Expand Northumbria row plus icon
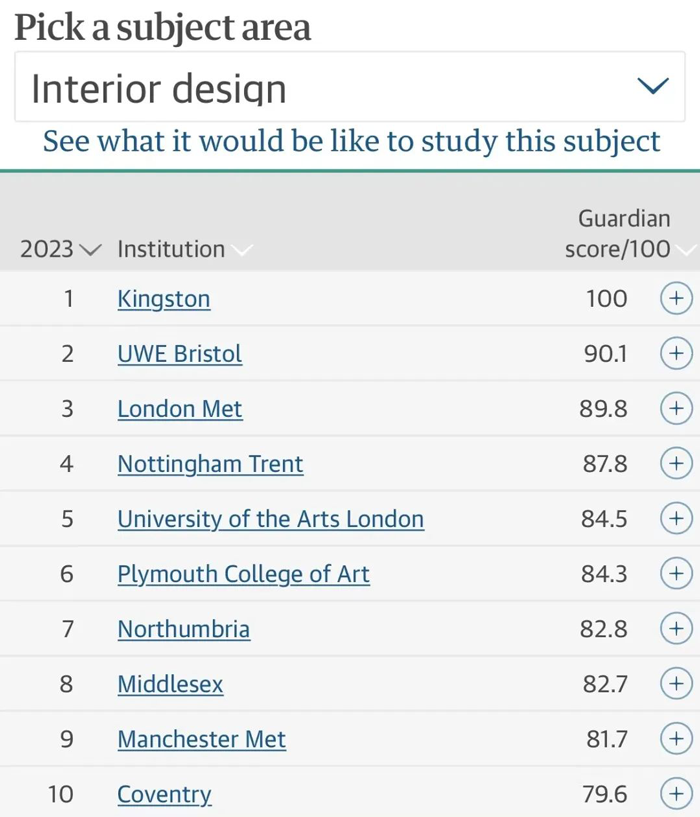 coord(676,628)
